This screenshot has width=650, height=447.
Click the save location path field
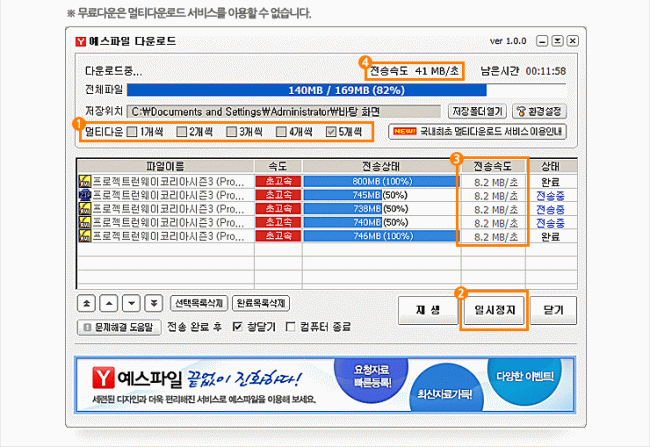point(284,112)
